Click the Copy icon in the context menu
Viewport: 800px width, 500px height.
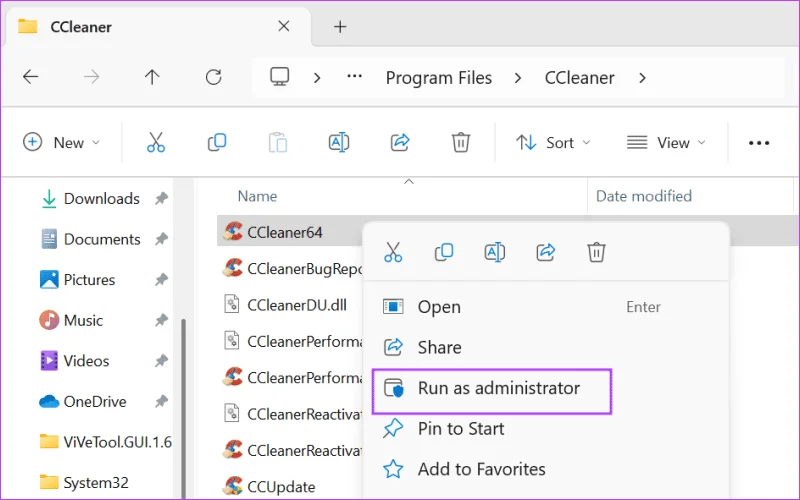(x=444, y=252)
